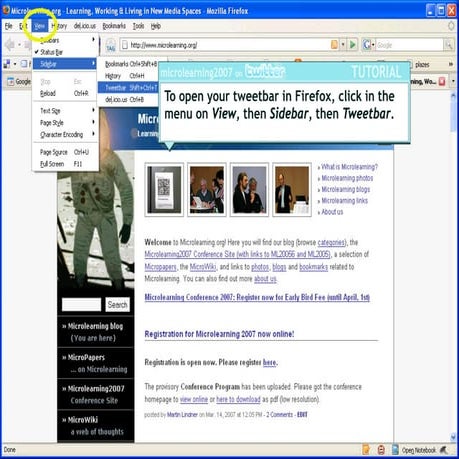Open the MicroWiki navigation item
This screenshot has width=459, height=459.
pyautogui.click(x=96, y=426)
